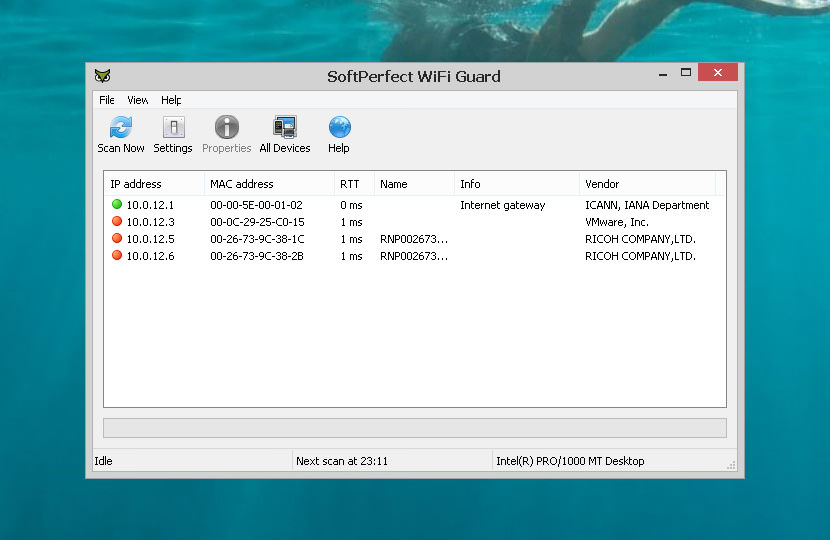
Task: Click the Scan Now refresh icon
Action: 121,128
